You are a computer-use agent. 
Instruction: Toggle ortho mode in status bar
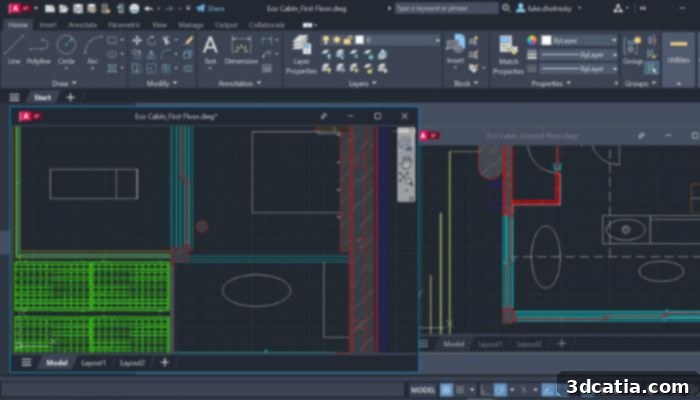click(485, 390)
